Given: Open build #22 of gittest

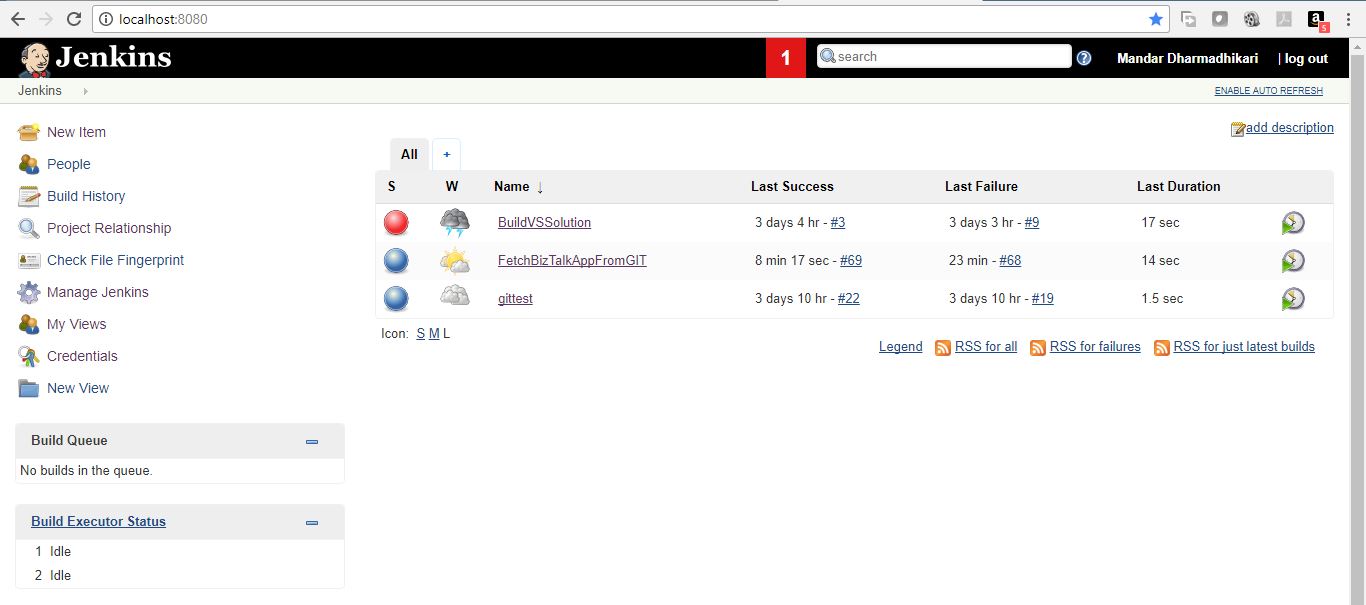Looking at the screenshot, I should click(x=849, y=298).
